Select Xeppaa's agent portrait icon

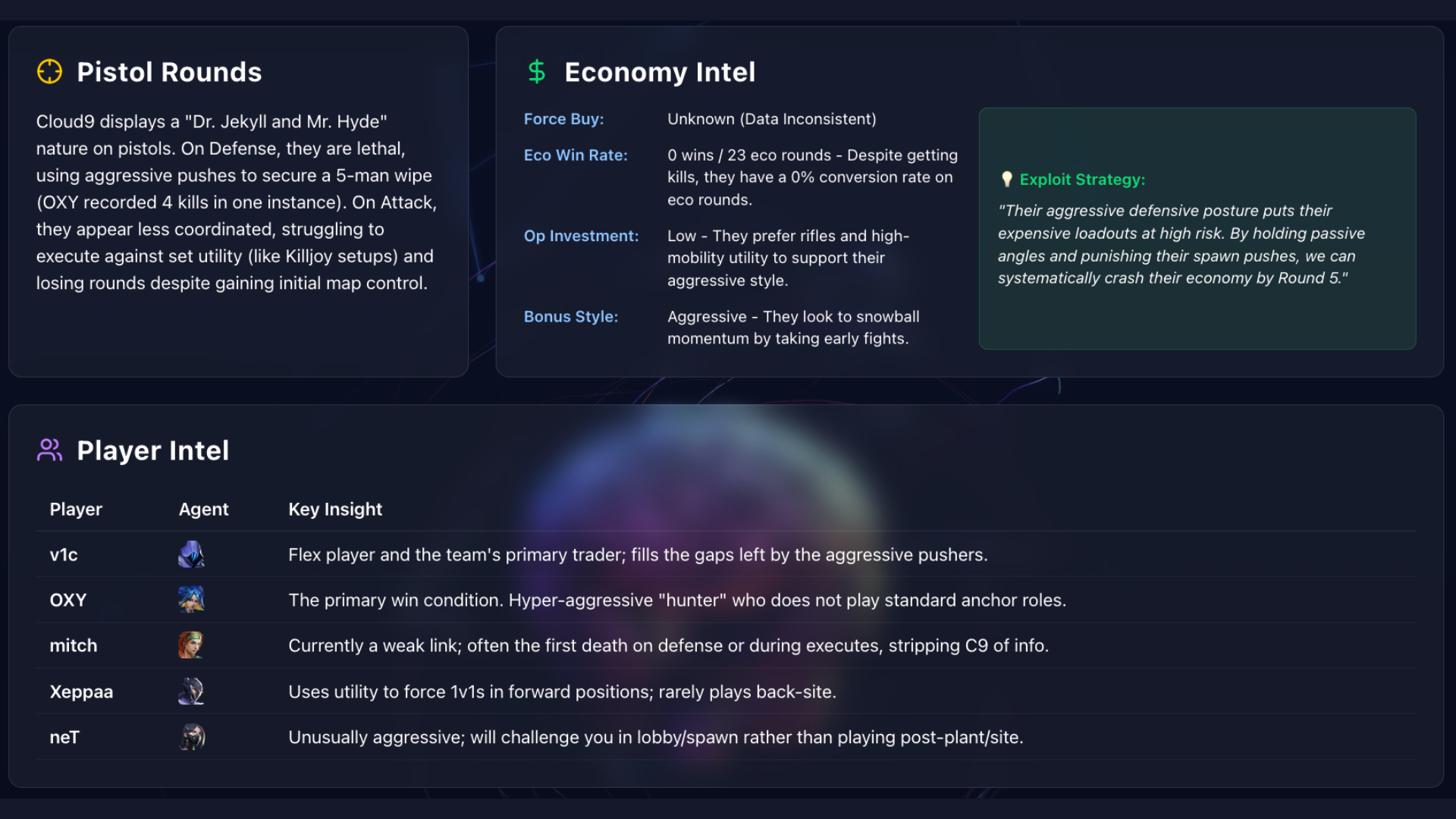[x=191, y=692]
